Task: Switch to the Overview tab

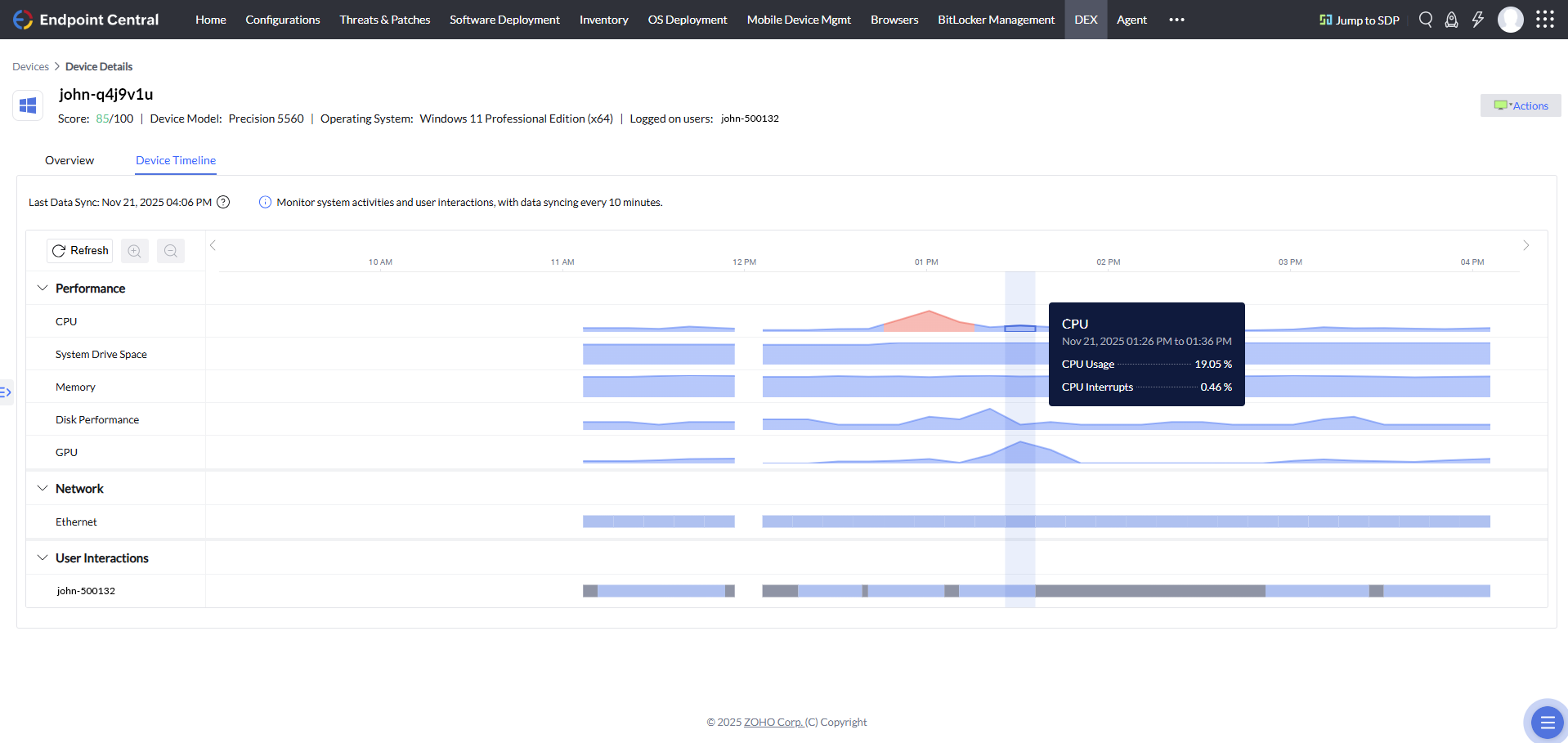Action: (69, 160)
